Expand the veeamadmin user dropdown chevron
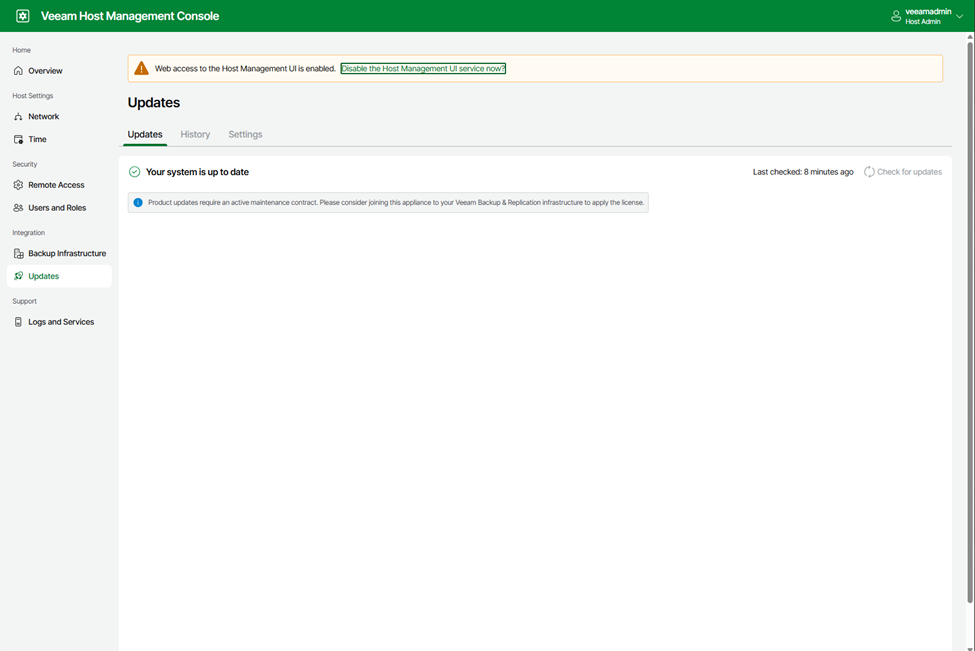Viewport: 975px width, 651px height. click(960, 16)
